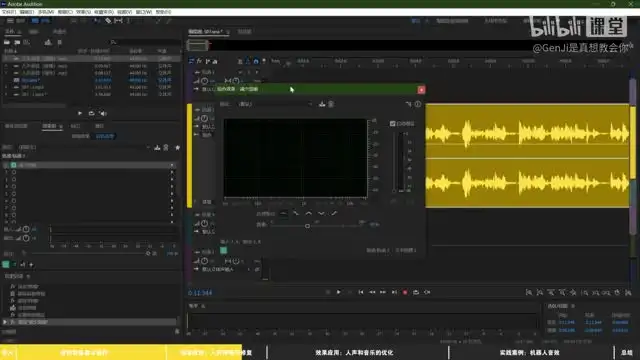Toggle auto-play speaker icon in Files panel
The image size is (640, 360).
[103, 113]
